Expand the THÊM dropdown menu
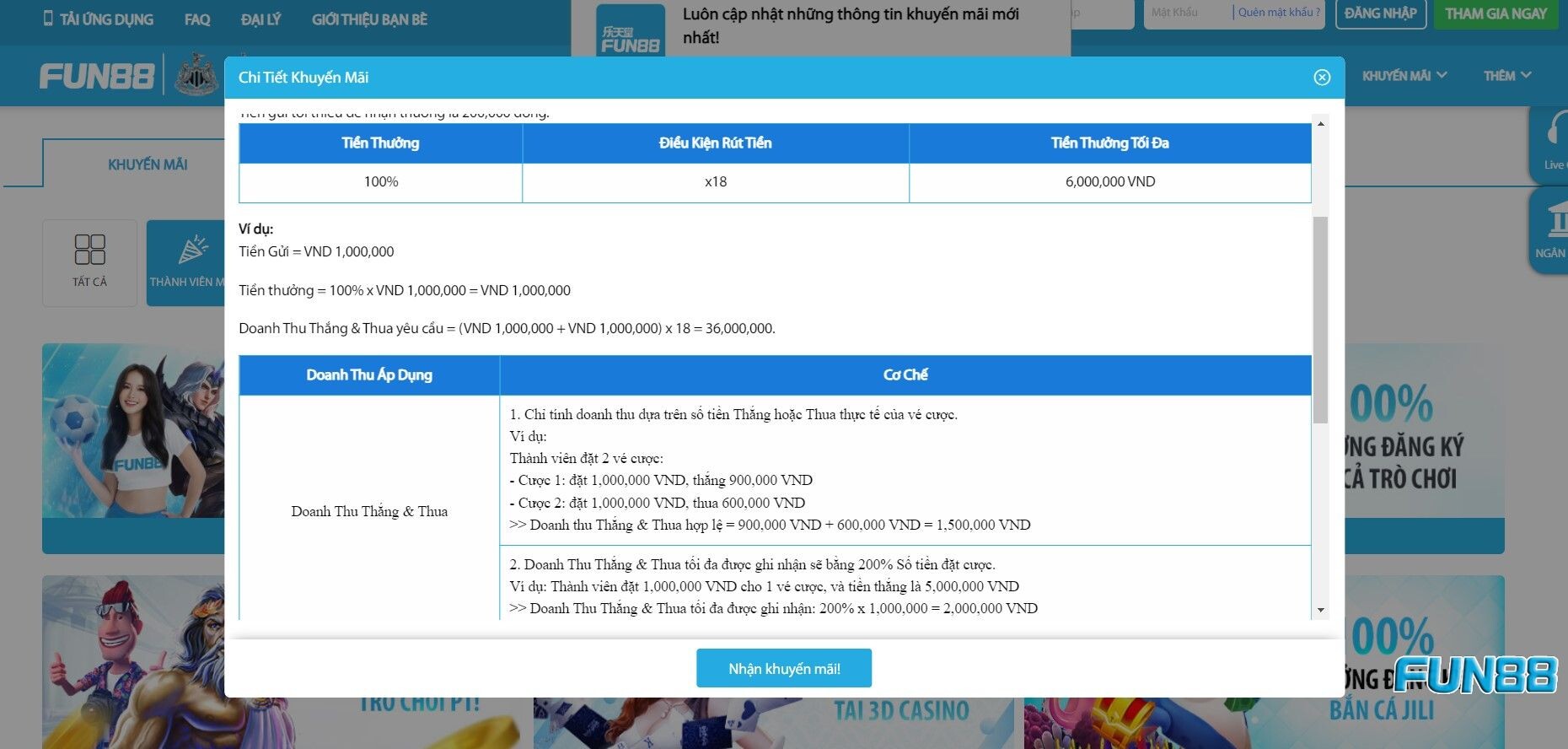The image size is (1568, 749). tap(1507, 76)
